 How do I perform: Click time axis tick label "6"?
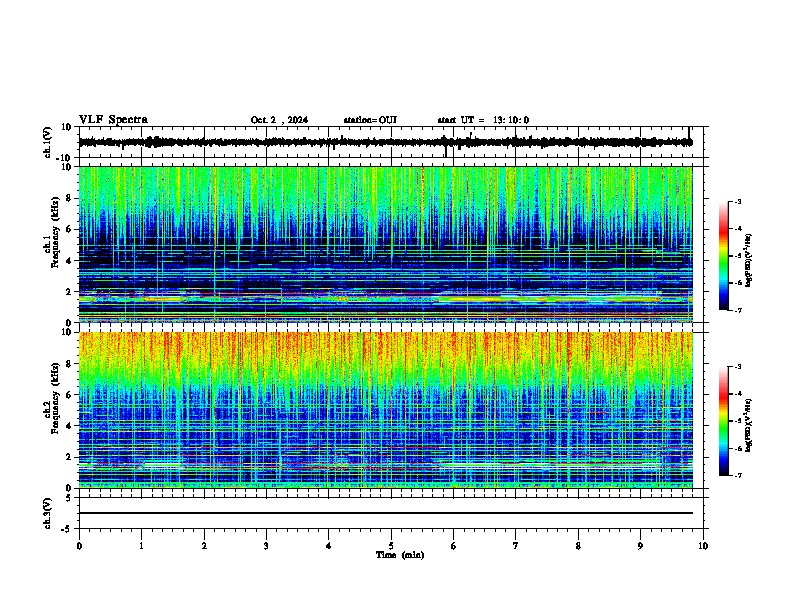pos(454,546)
